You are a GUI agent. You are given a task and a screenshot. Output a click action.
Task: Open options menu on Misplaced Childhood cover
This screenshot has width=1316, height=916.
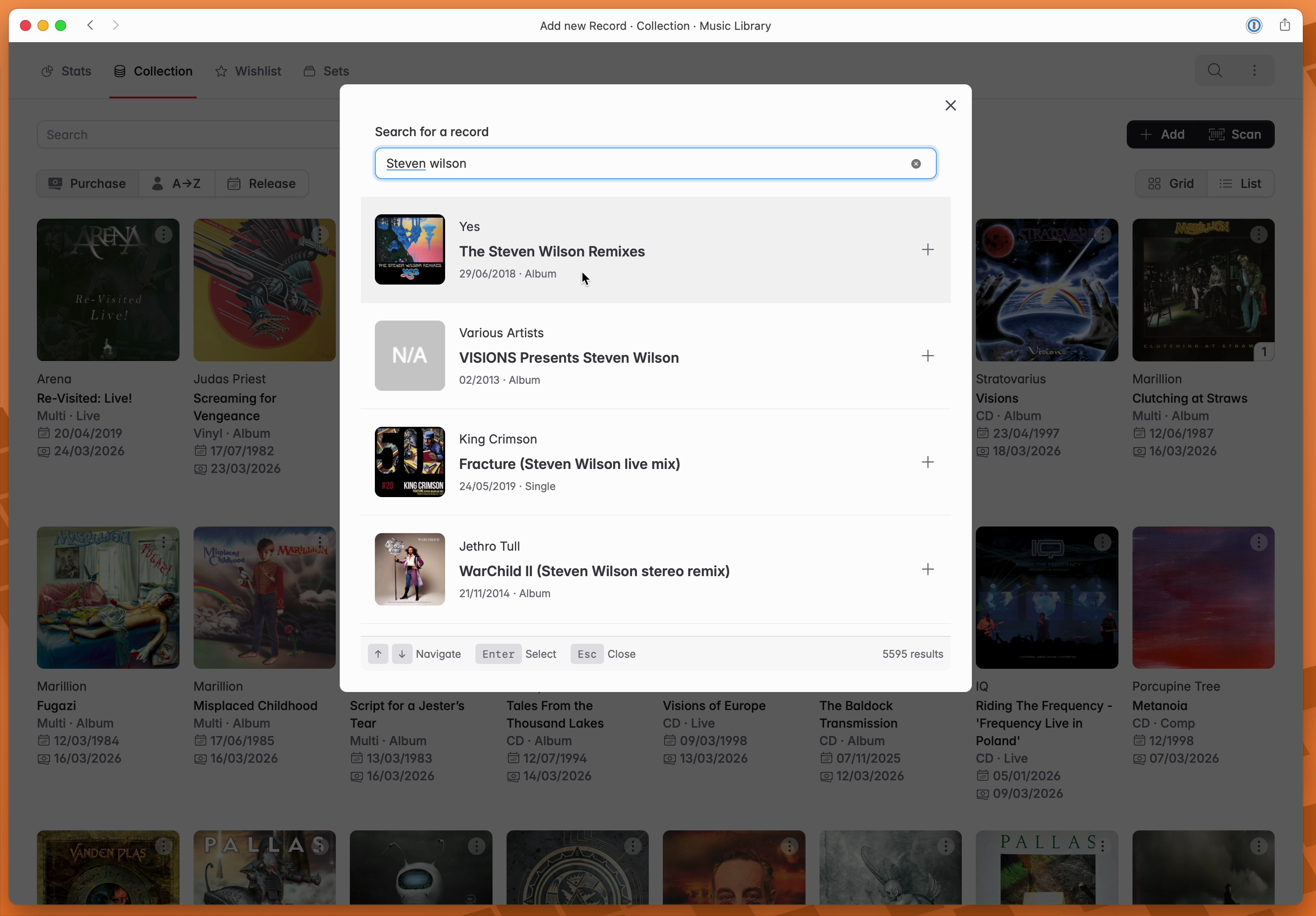[x=320, y=542]
